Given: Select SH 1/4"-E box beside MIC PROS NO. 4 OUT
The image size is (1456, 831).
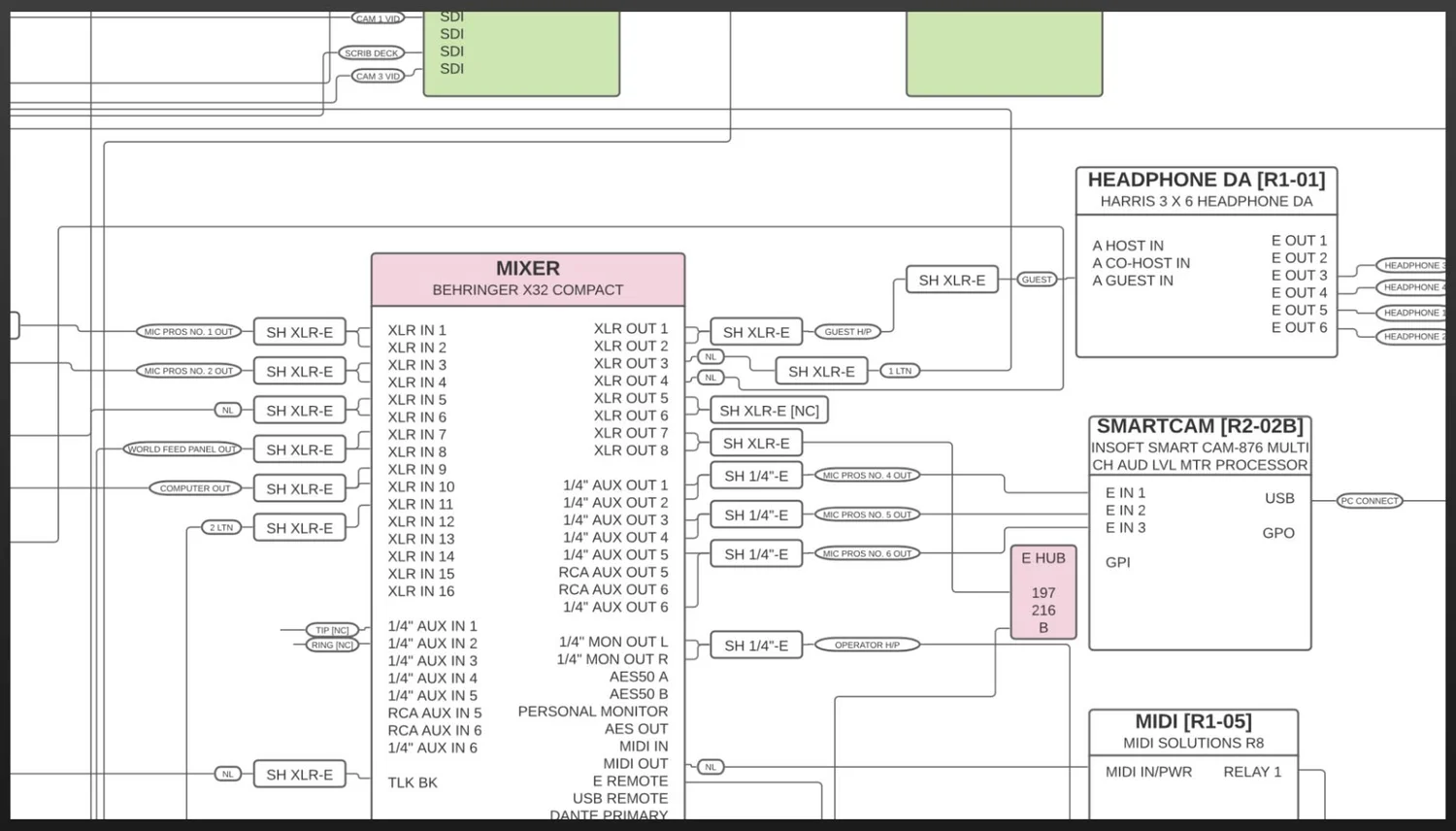Looking at the screenshot, I should 756,476.
